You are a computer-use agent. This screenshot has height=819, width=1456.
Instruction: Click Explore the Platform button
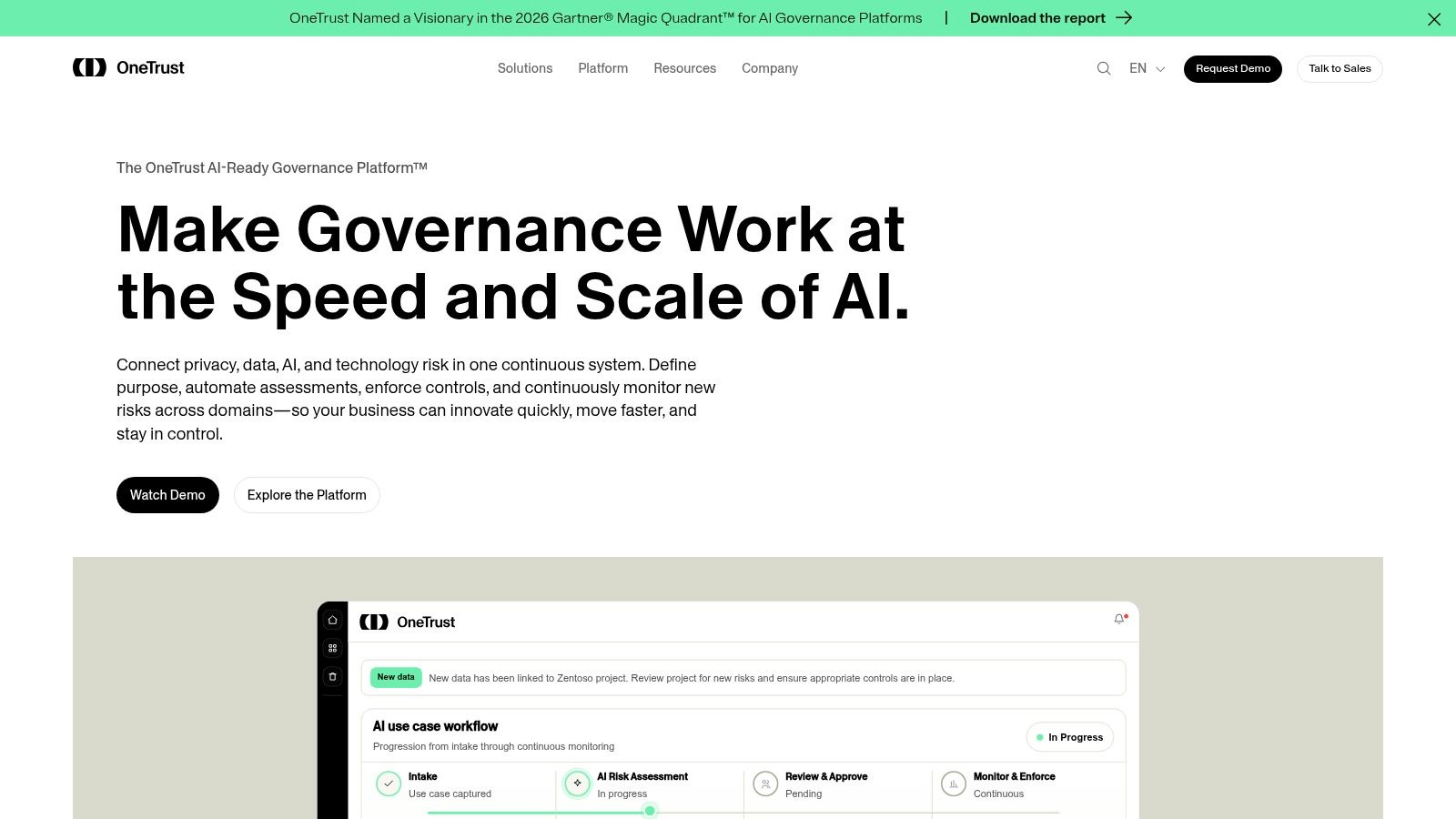(x=307, y=495)
